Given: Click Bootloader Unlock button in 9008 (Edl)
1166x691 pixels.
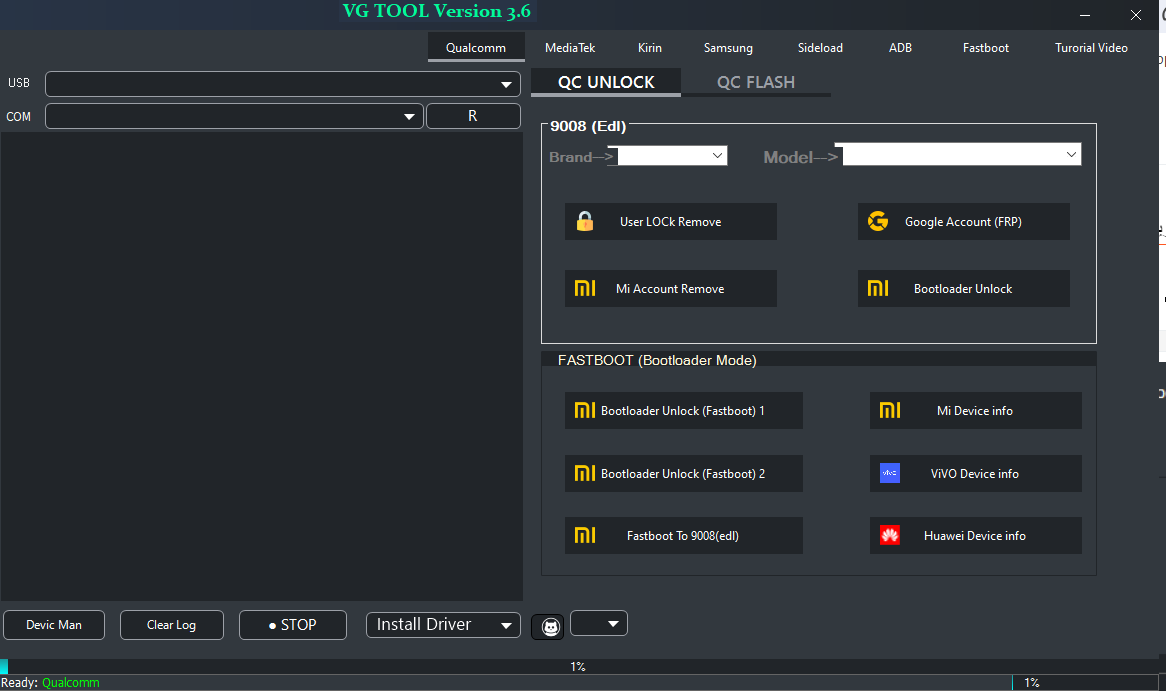Looking at the screenshot, I should point(964,289).
